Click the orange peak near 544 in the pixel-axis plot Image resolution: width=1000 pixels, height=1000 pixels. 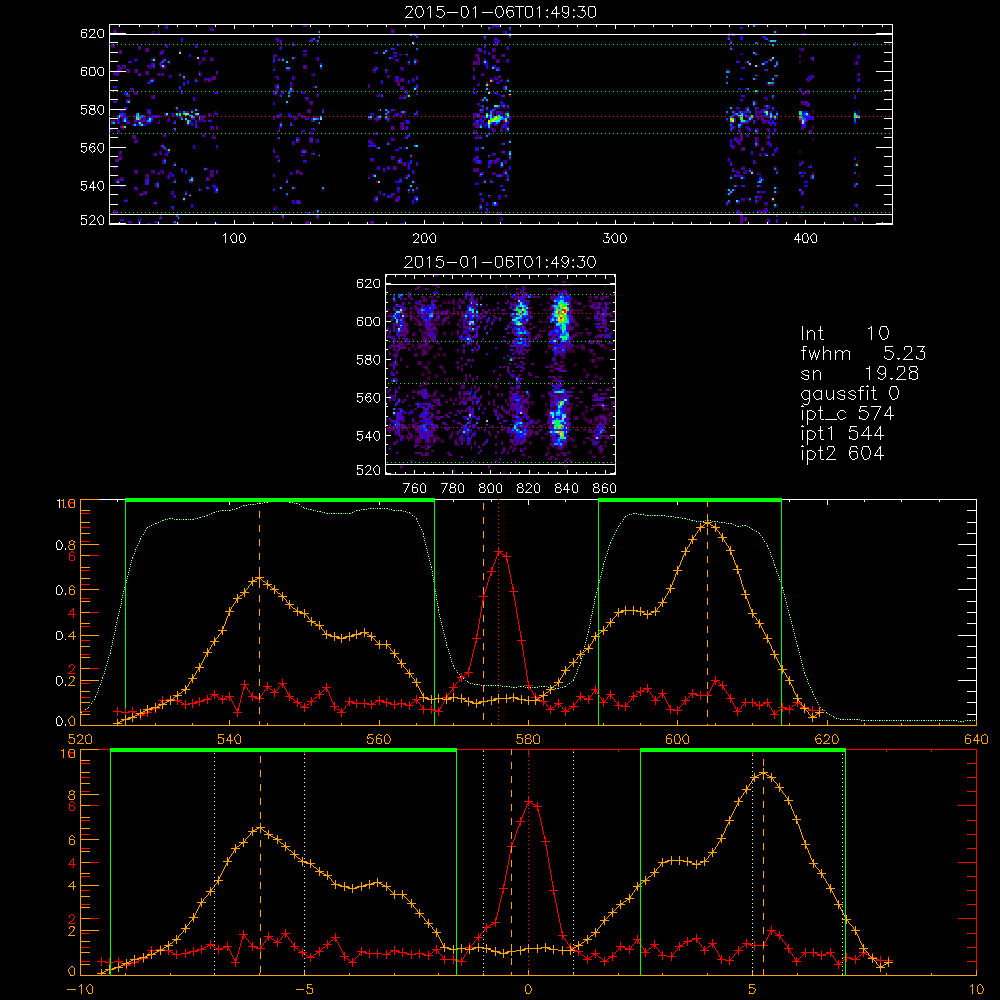pos(259,579)
